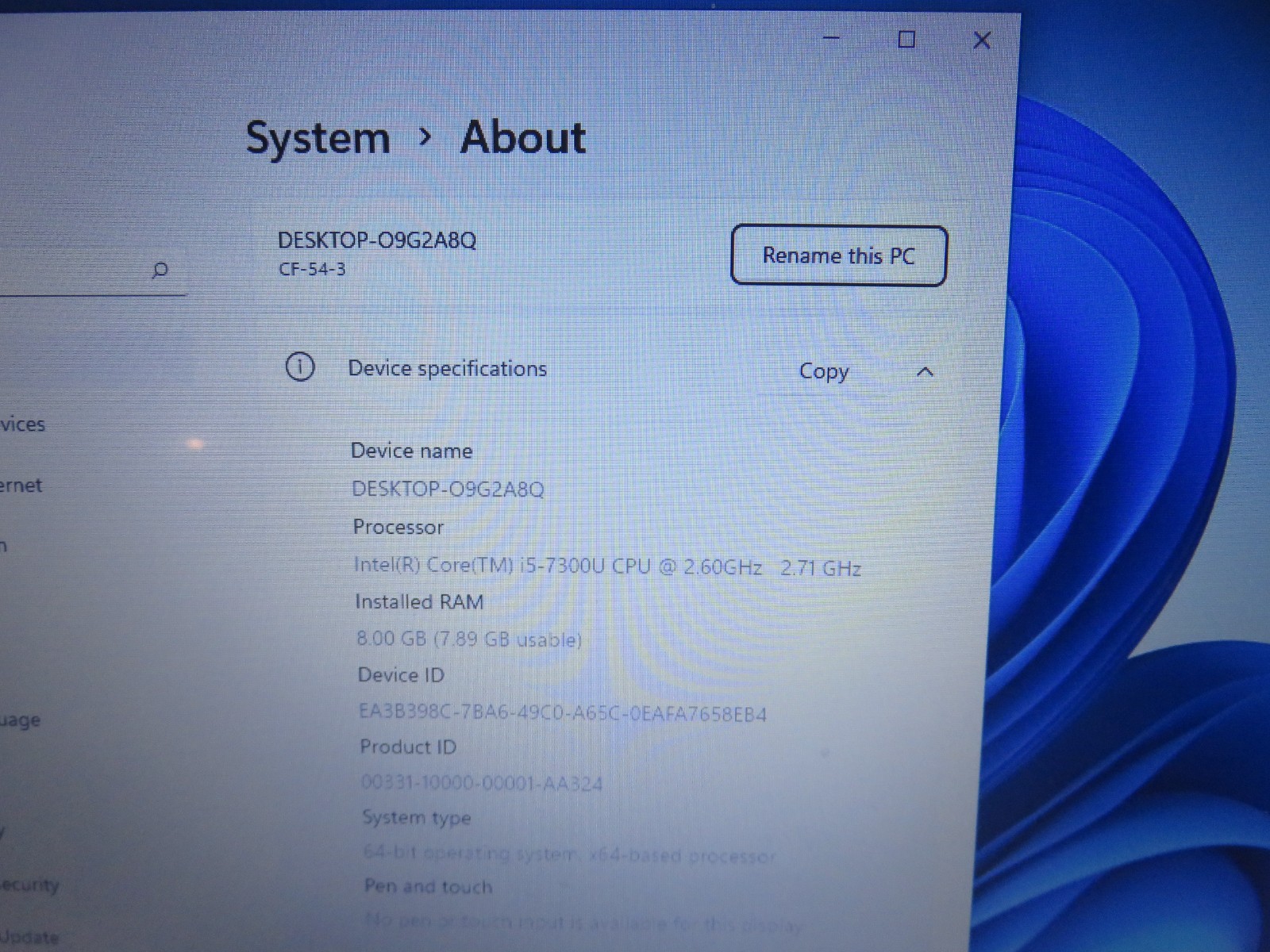Select the 8.00 GB installed RAM value

click(469, 639)
